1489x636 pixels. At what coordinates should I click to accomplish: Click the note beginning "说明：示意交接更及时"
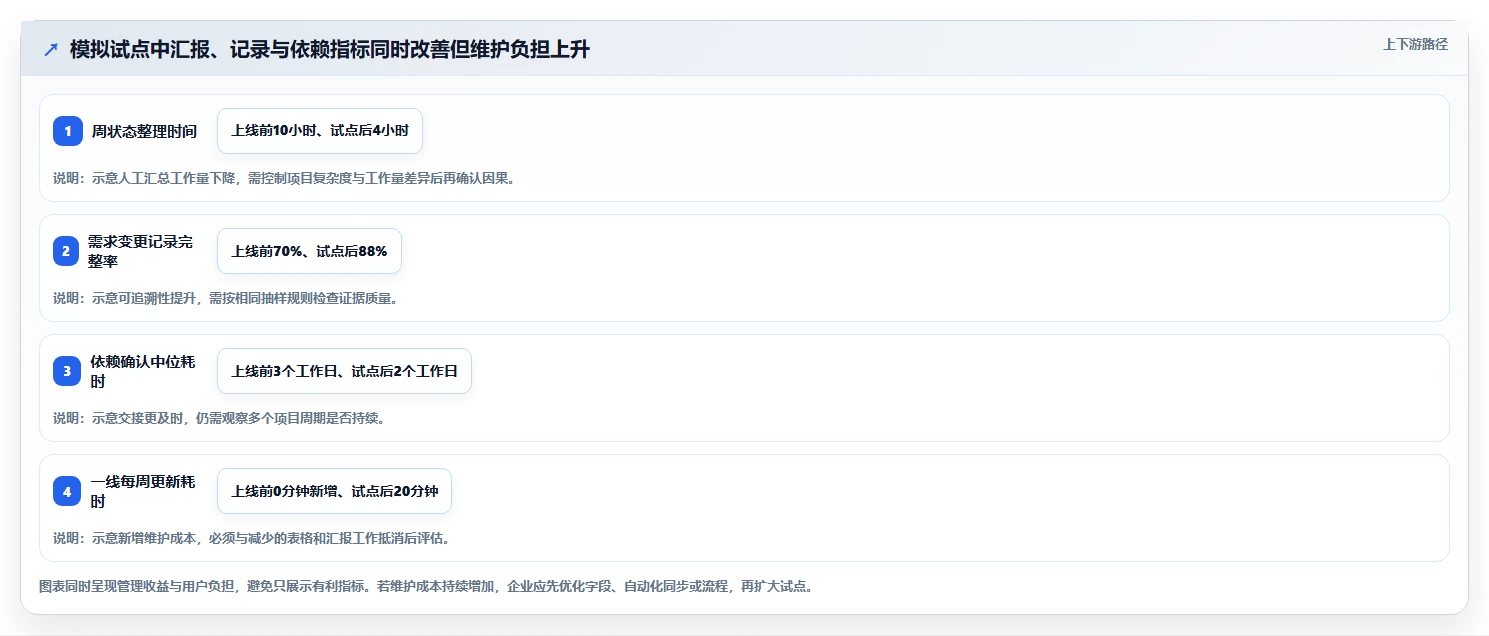pyautogui.click(x=219, y=419)
